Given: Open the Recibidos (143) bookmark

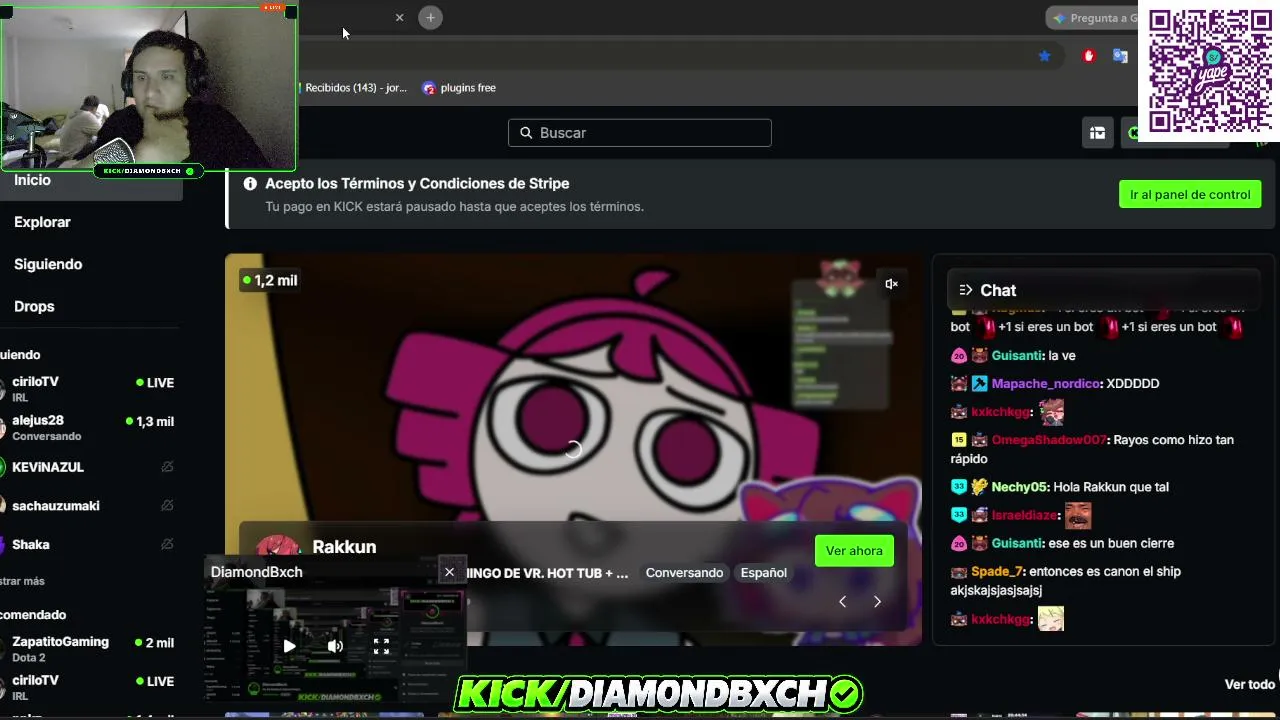Looking at the screenshot, I should pyautogui.click(x=353, y=88).
